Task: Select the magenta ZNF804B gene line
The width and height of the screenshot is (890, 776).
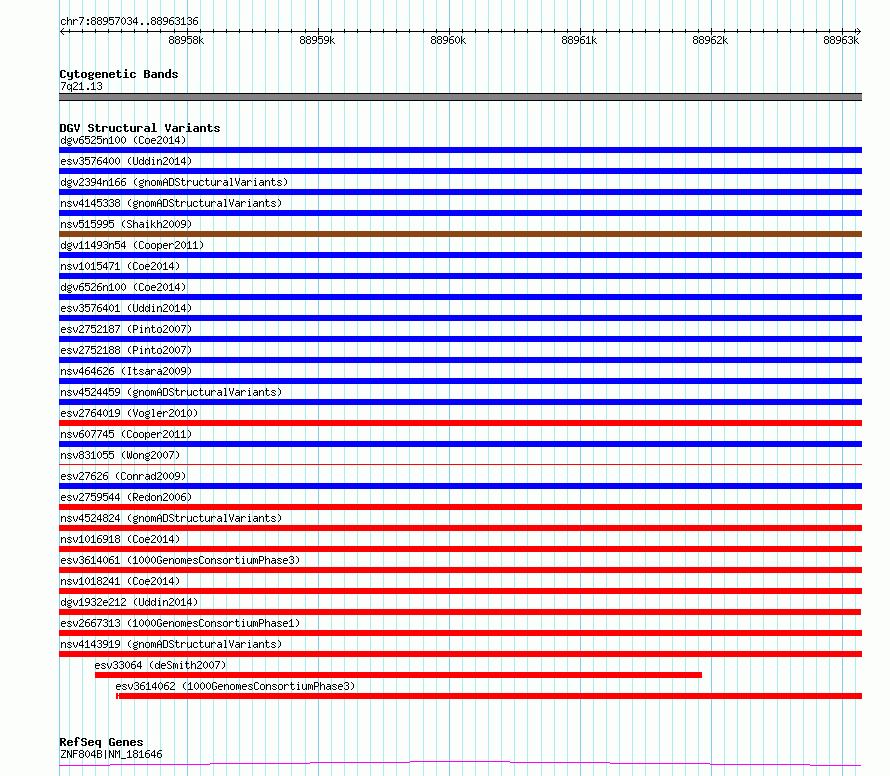Action: pos(460,764)
